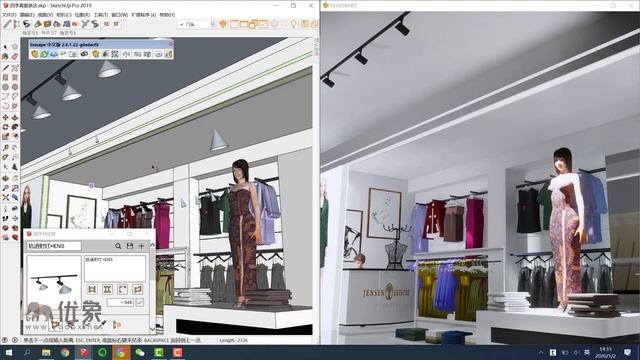
Task: Open the 工具(T) menu
Action: (x=100, y=15)
